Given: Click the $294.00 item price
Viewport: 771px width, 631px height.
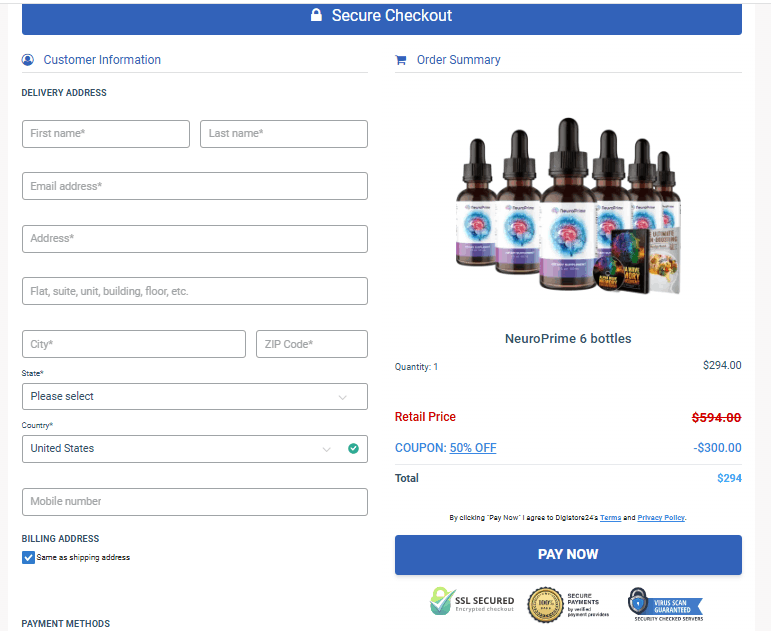Looking at the screenshot, I should [722, 365].
